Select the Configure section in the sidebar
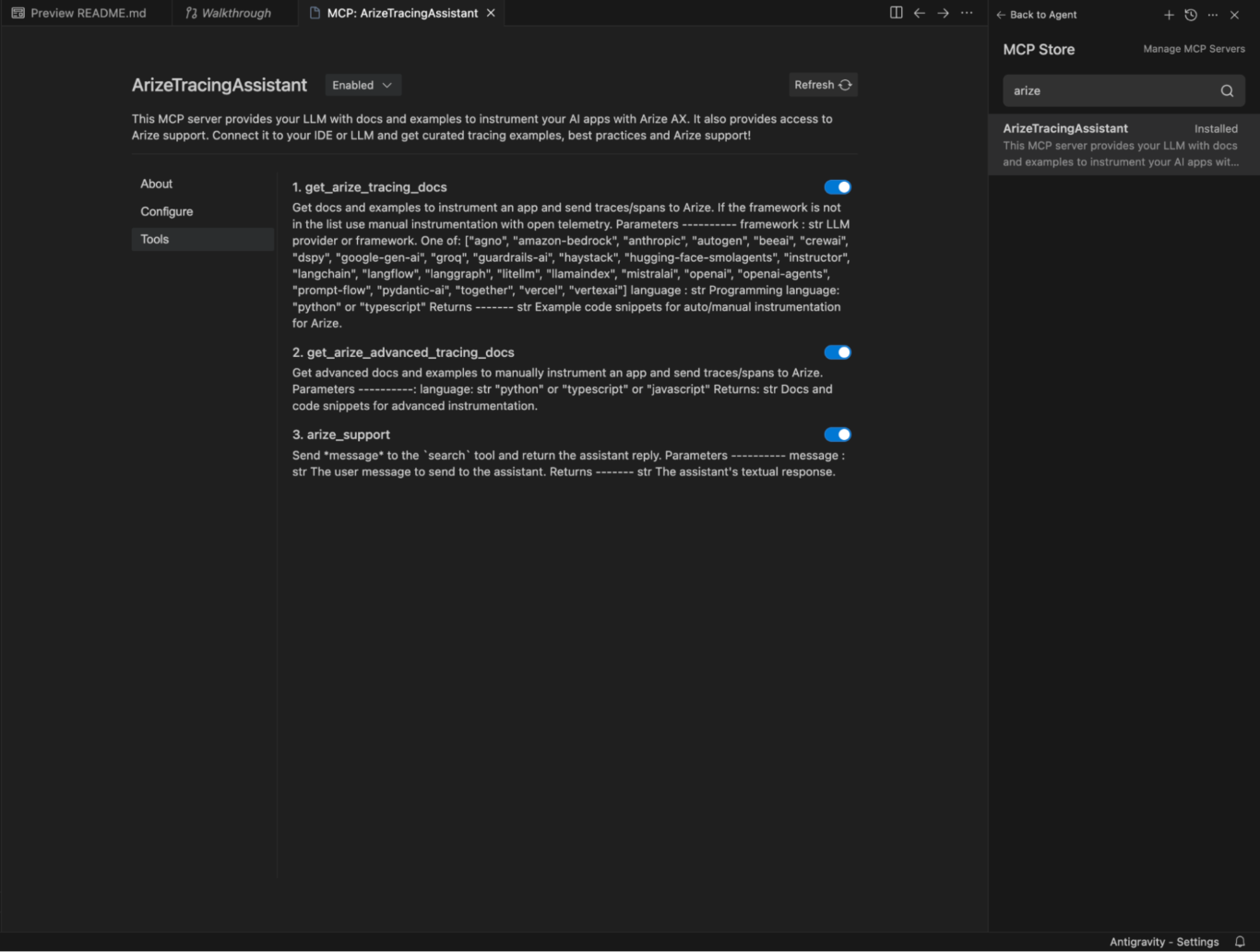Image resolution: width=1260 pixels, height=952 pixels. pyautogui.click(x=166, y=211)
